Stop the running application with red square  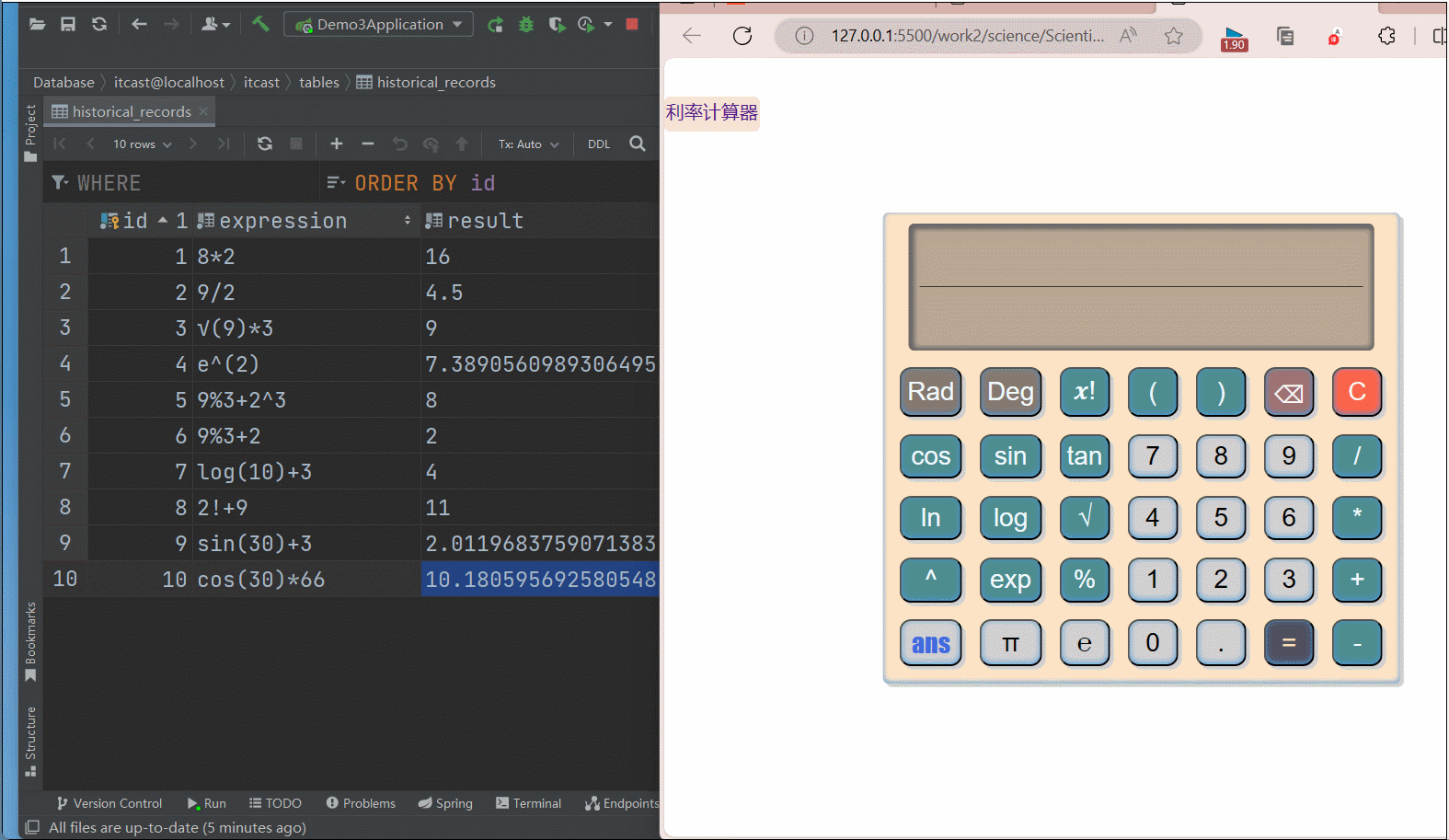click(632, 24)
